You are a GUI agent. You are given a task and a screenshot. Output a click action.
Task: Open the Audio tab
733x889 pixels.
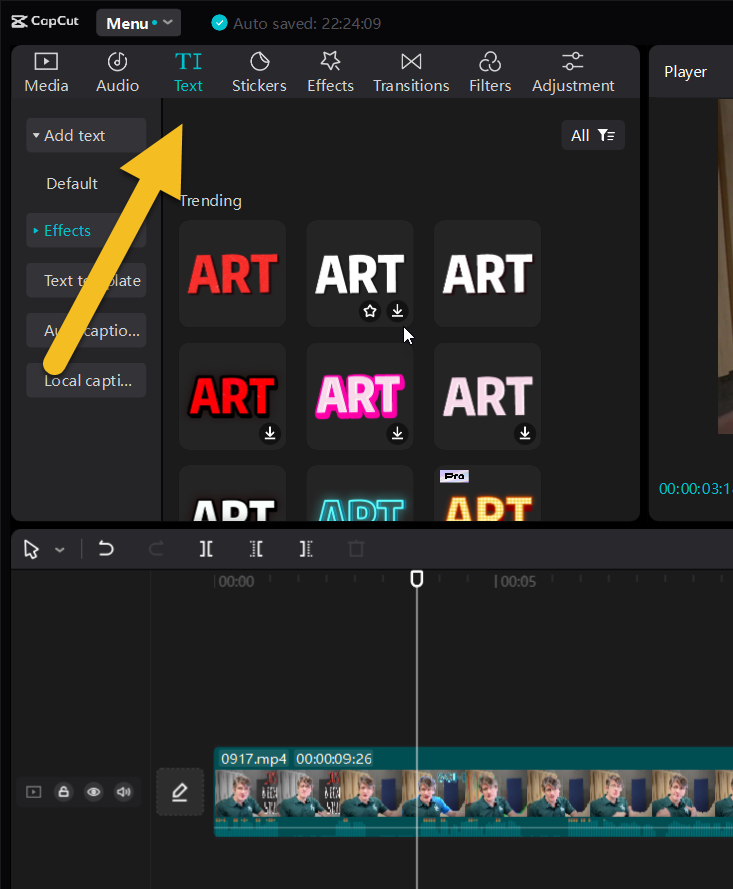(117, 73)
